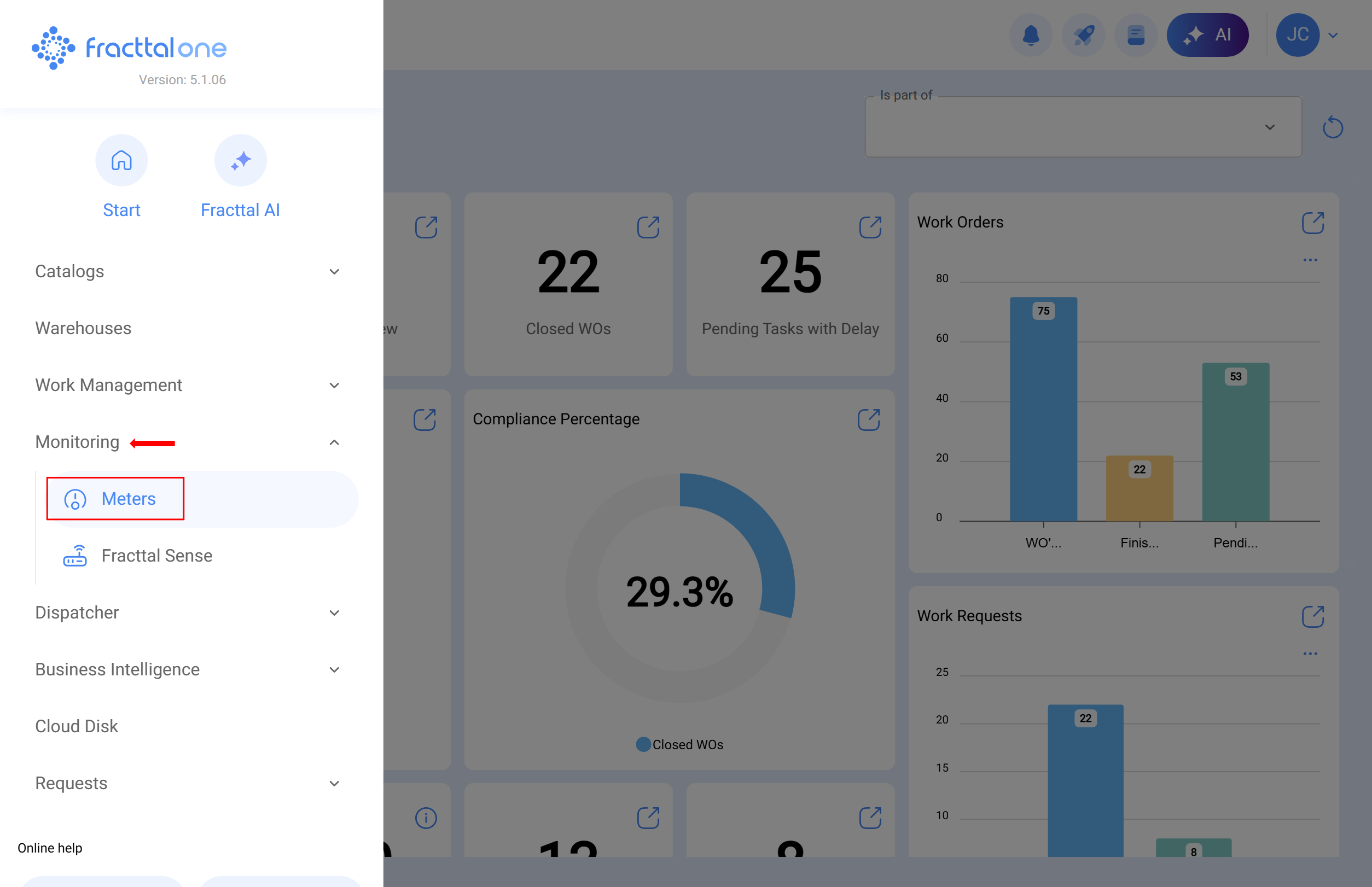The height and width of the screenshot is (887, 1372).
Task: Open the Compliance Percentage widget external link
Action: (869, 419)
